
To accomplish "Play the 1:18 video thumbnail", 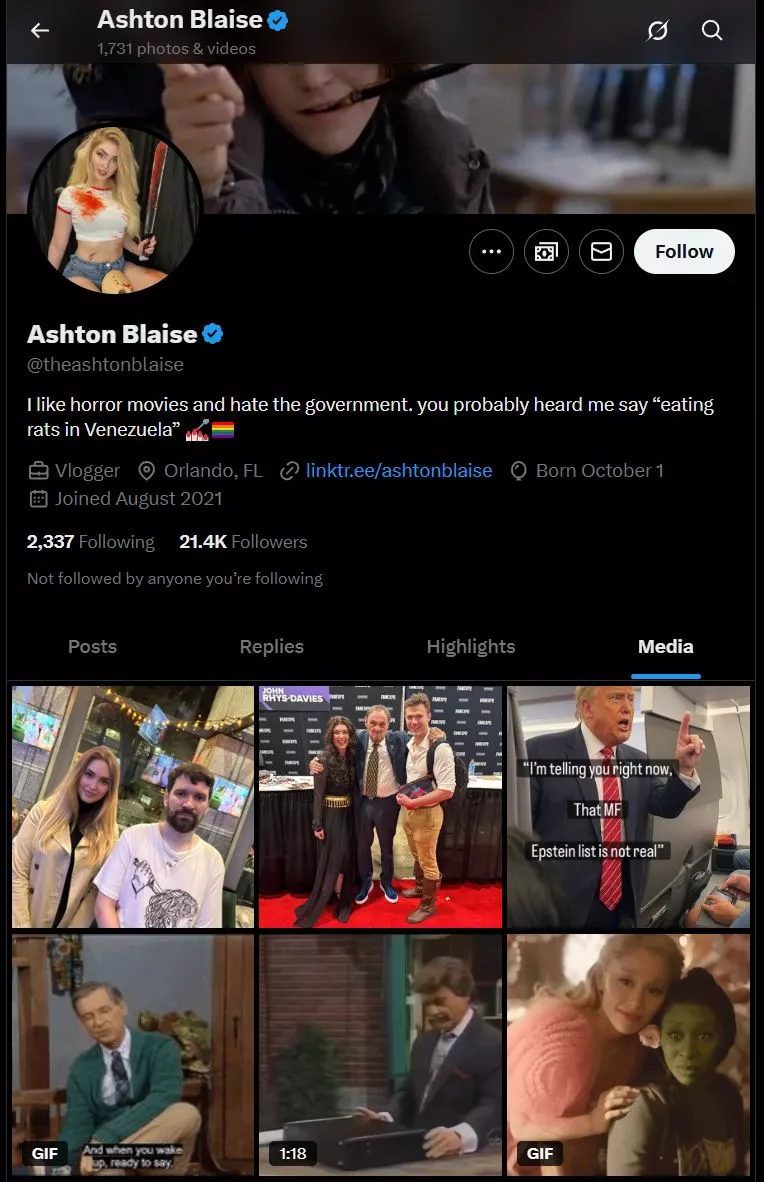I will pyautogui.click(x=380, y=1055).
